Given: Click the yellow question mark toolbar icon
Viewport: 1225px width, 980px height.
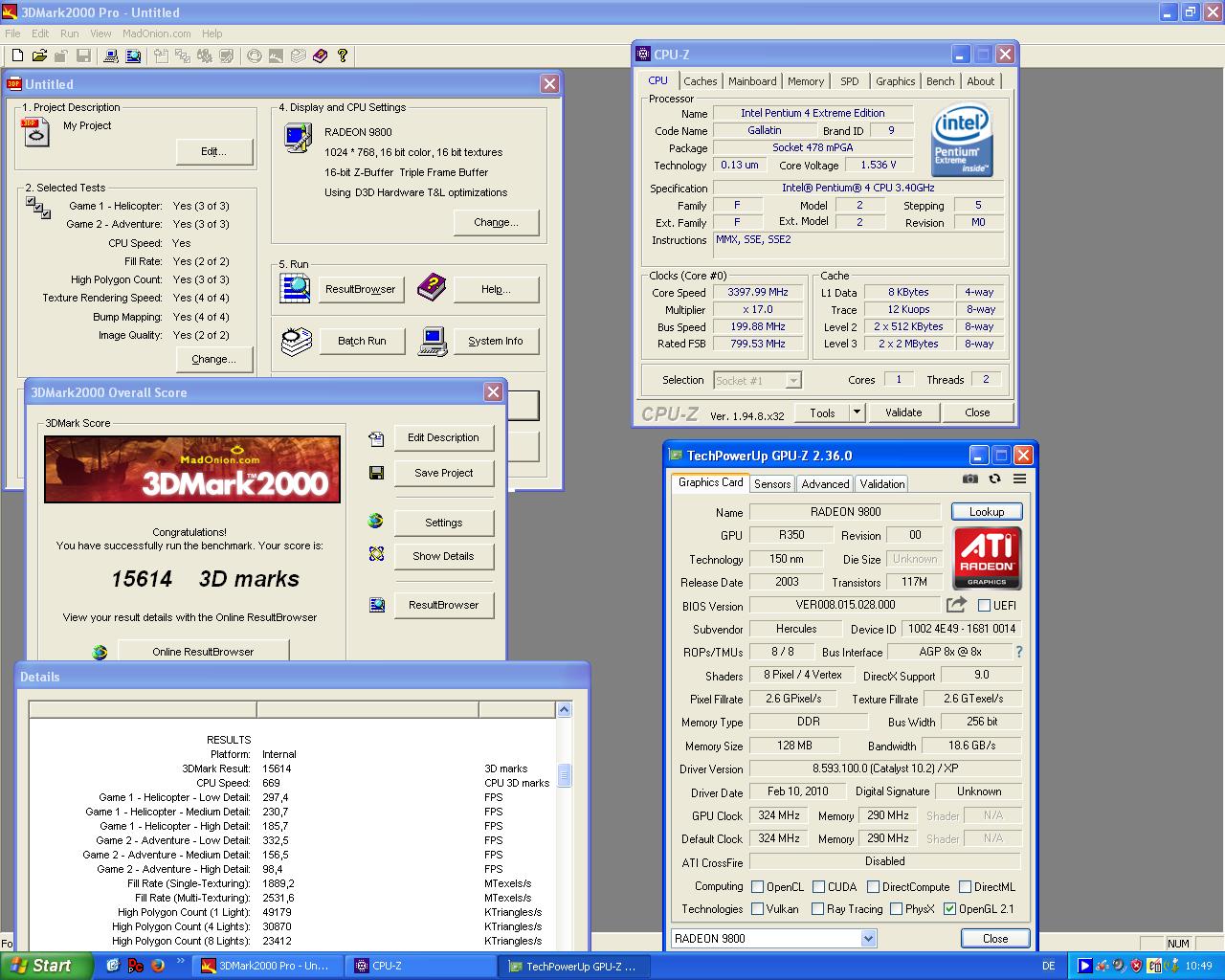Looking at the screenshot, I should coord(343,56).
